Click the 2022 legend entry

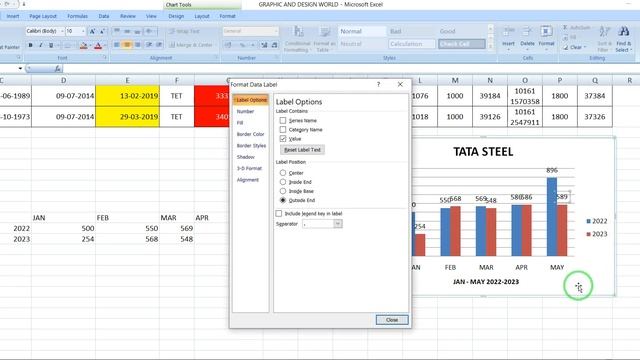click(597, 221)
